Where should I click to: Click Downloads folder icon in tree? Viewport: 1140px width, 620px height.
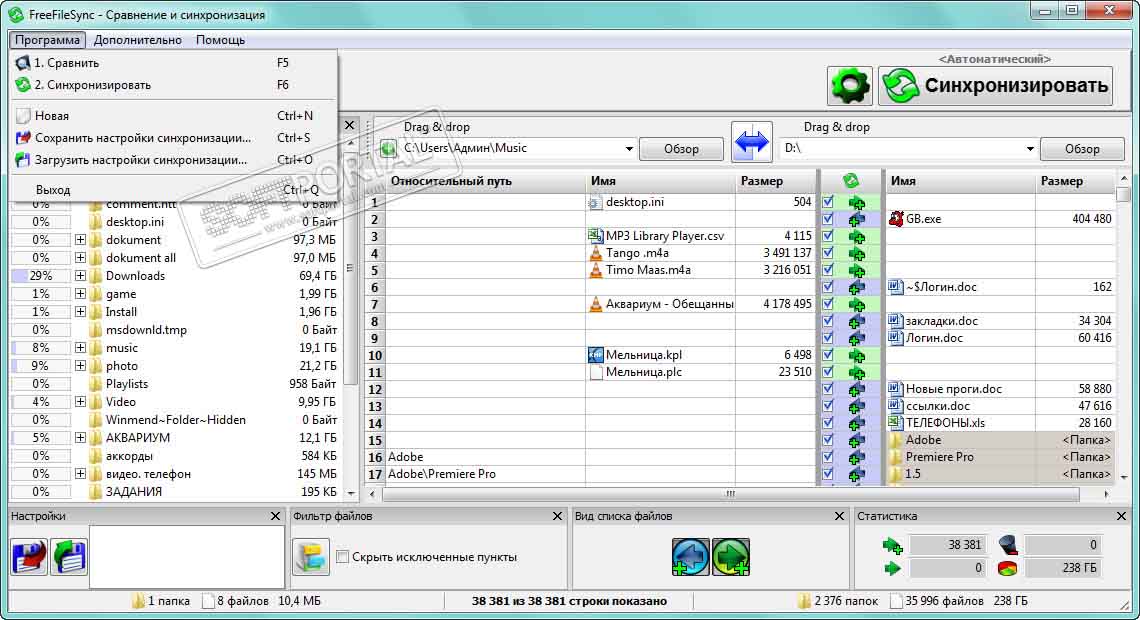tap(95, 276)
